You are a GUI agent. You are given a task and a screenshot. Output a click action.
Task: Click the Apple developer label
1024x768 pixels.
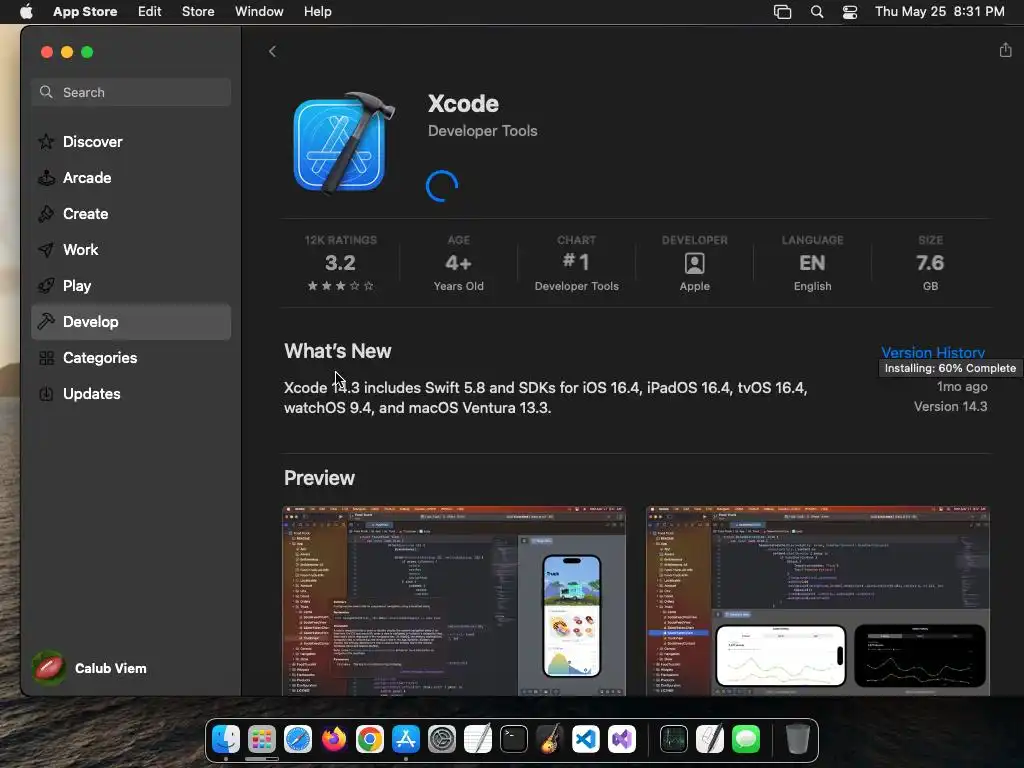pyautogui.click(x=694, y=286)
